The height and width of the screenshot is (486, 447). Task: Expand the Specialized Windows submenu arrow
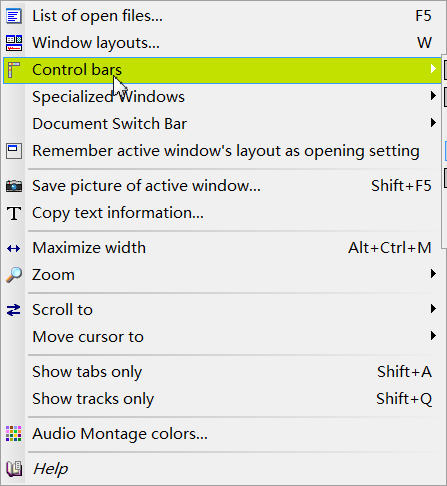(433, 96)
